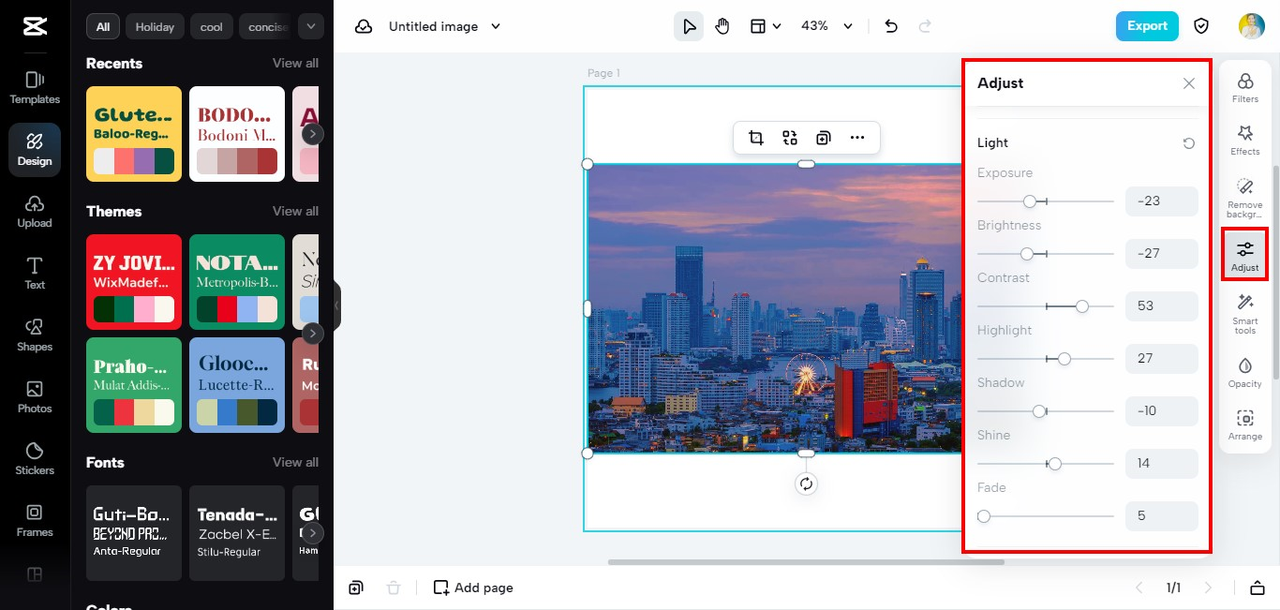Screen dimensions: 1280x610
Task: Open the Filters panel
Action: pos(1245,88)
